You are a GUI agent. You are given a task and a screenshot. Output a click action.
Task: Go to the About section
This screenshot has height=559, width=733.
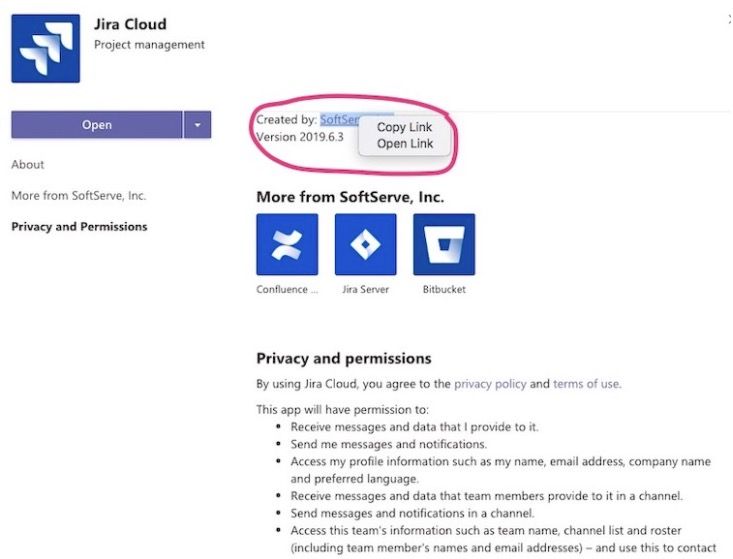(28, 165)
